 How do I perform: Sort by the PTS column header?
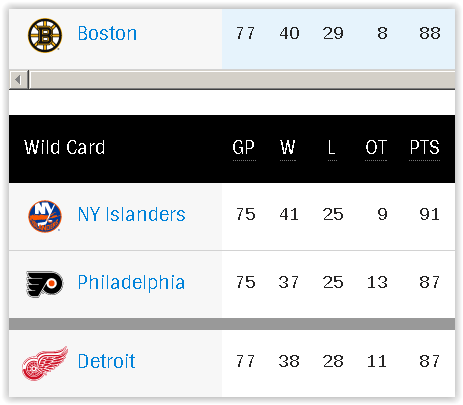tap(424, 148)
